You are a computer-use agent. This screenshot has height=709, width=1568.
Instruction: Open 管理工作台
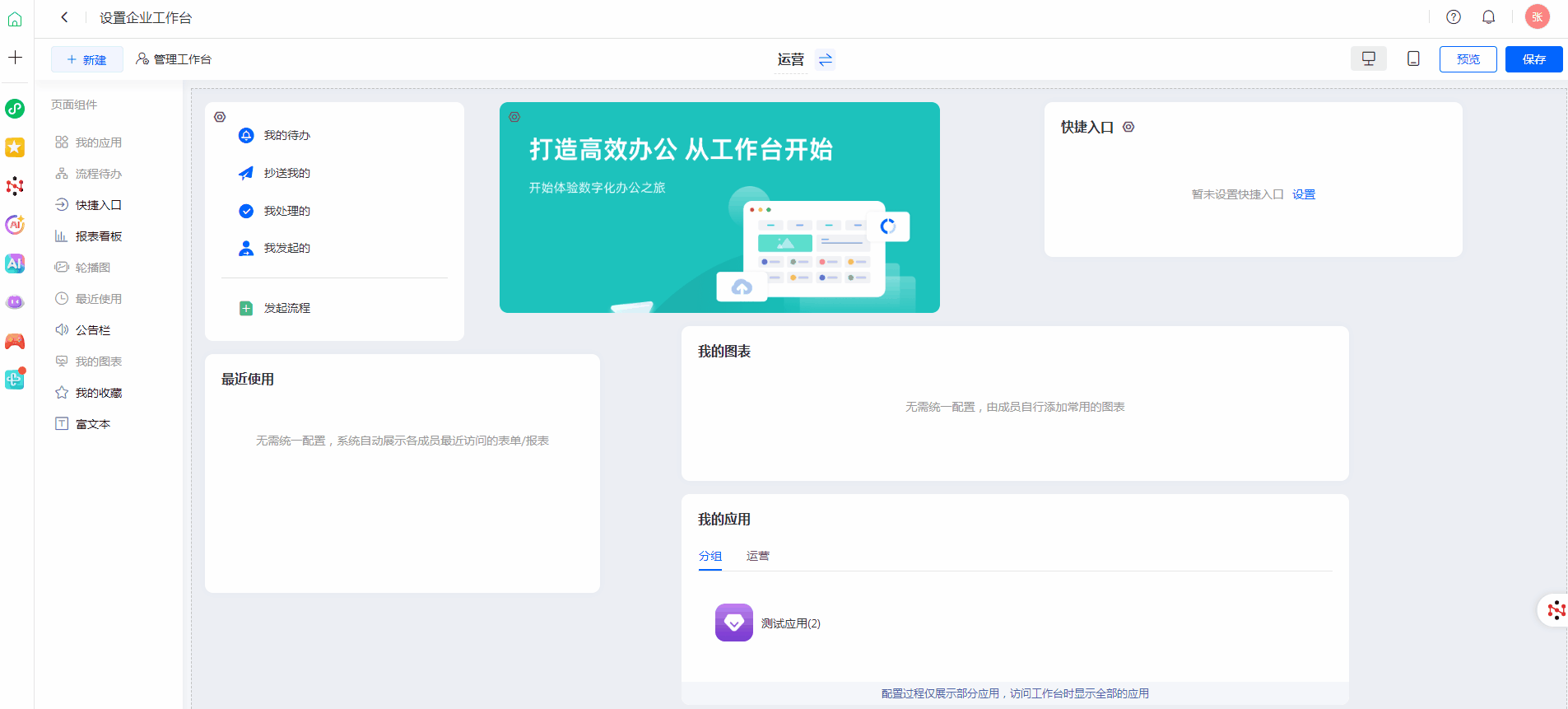(x=174, y=59)
